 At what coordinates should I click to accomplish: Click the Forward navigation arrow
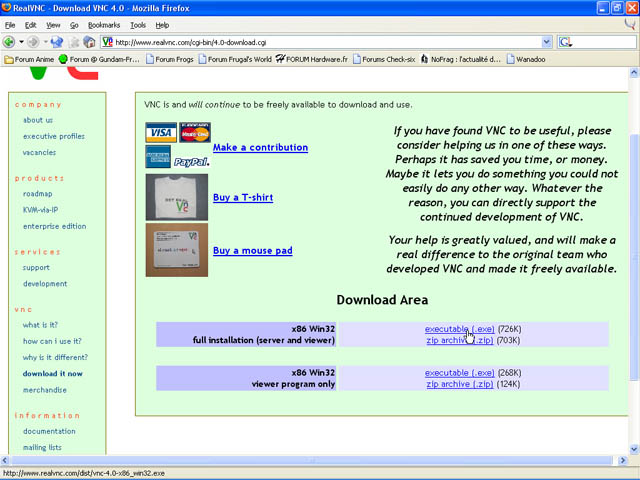click(x=33, y=42)
